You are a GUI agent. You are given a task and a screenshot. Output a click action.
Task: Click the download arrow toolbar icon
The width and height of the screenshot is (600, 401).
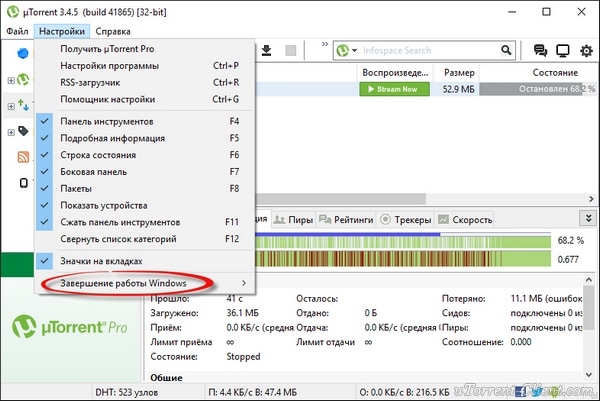pyautogui.click(x=267, y=51)
